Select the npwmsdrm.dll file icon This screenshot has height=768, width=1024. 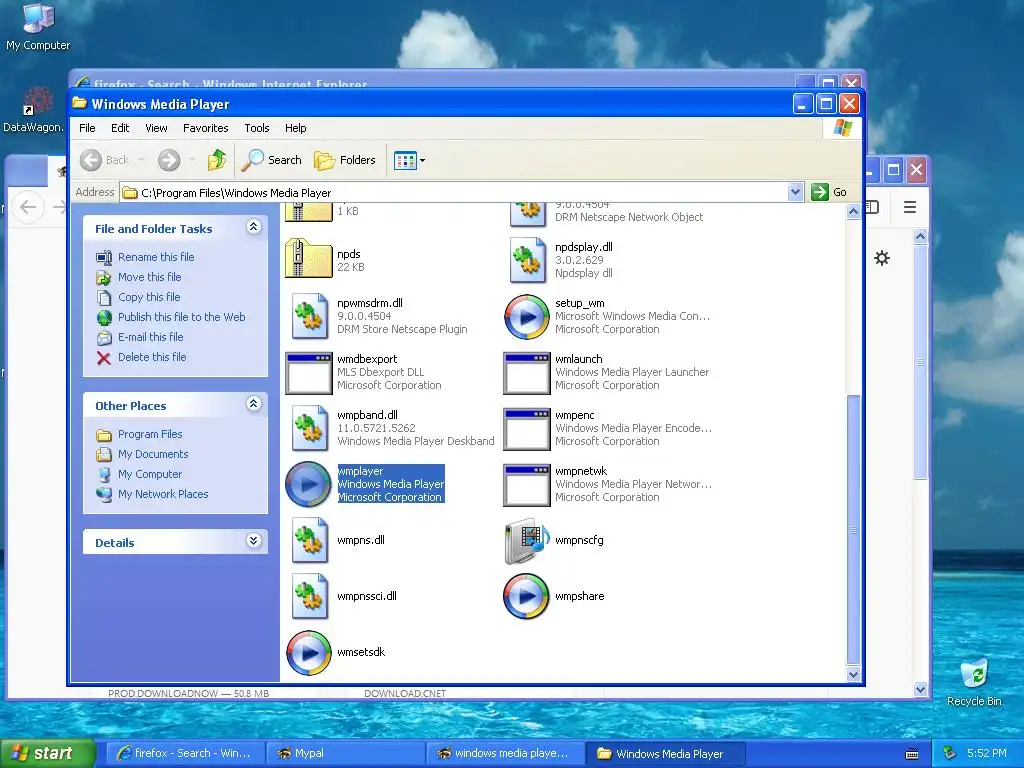click(x=309, y=316)
